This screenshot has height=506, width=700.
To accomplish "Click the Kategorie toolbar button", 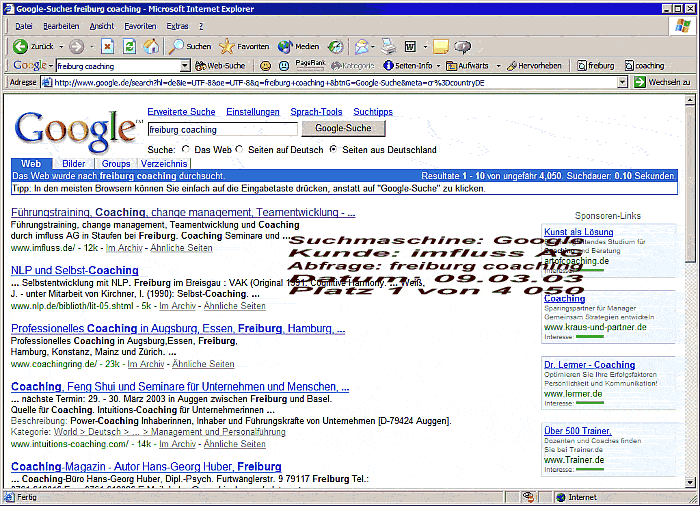I will click(x=352, y=66).
